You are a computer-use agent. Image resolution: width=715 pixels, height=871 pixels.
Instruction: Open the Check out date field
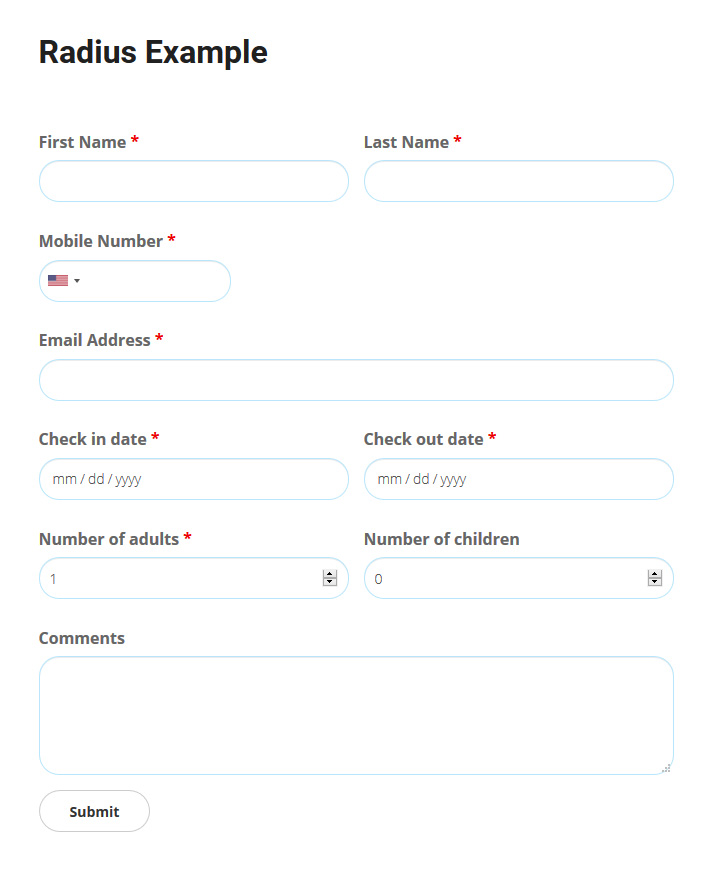click(518, 479)
